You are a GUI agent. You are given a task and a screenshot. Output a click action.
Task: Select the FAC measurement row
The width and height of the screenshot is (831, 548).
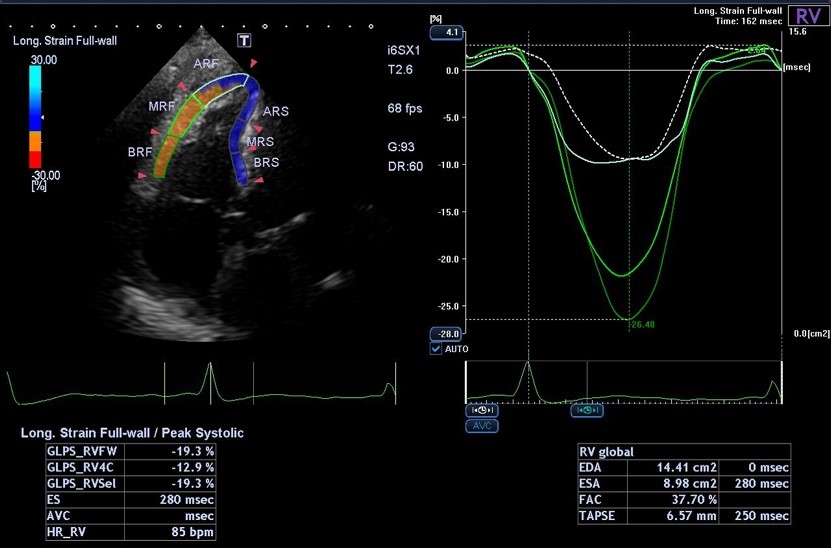[683, 498]
